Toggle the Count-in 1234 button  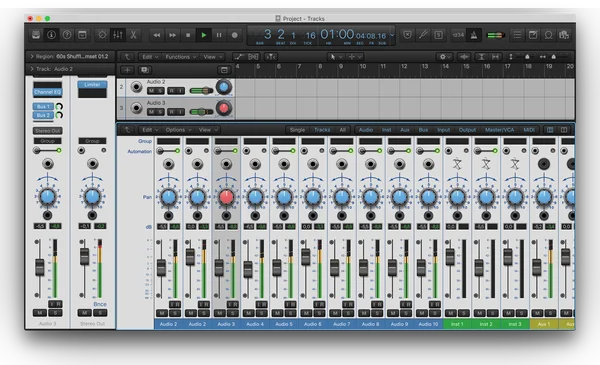458,35
